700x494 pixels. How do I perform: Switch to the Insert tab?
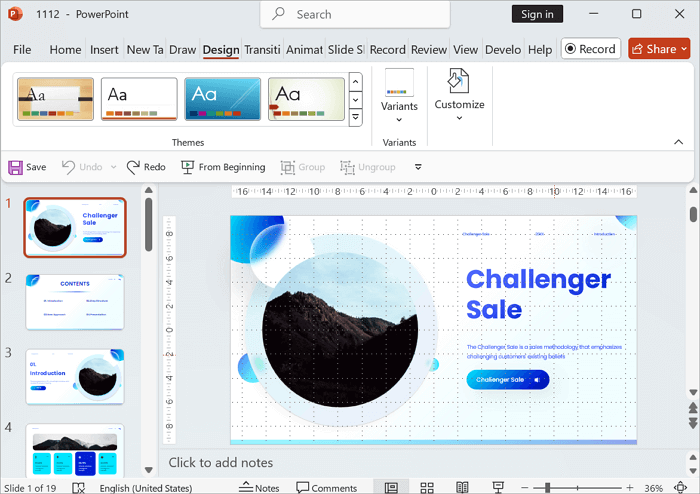tap(104, 50)
